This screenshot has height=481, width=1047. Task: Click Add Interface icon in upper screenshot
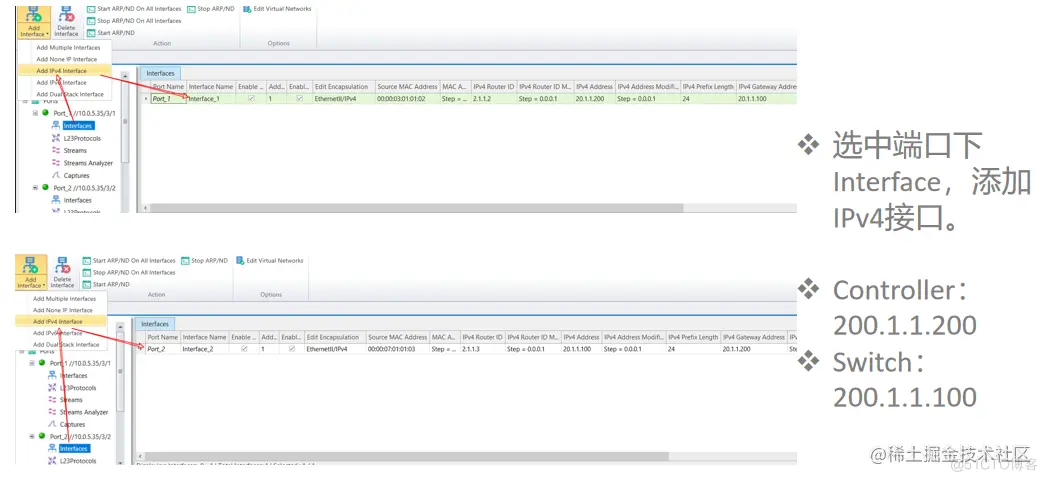(34, 15)
